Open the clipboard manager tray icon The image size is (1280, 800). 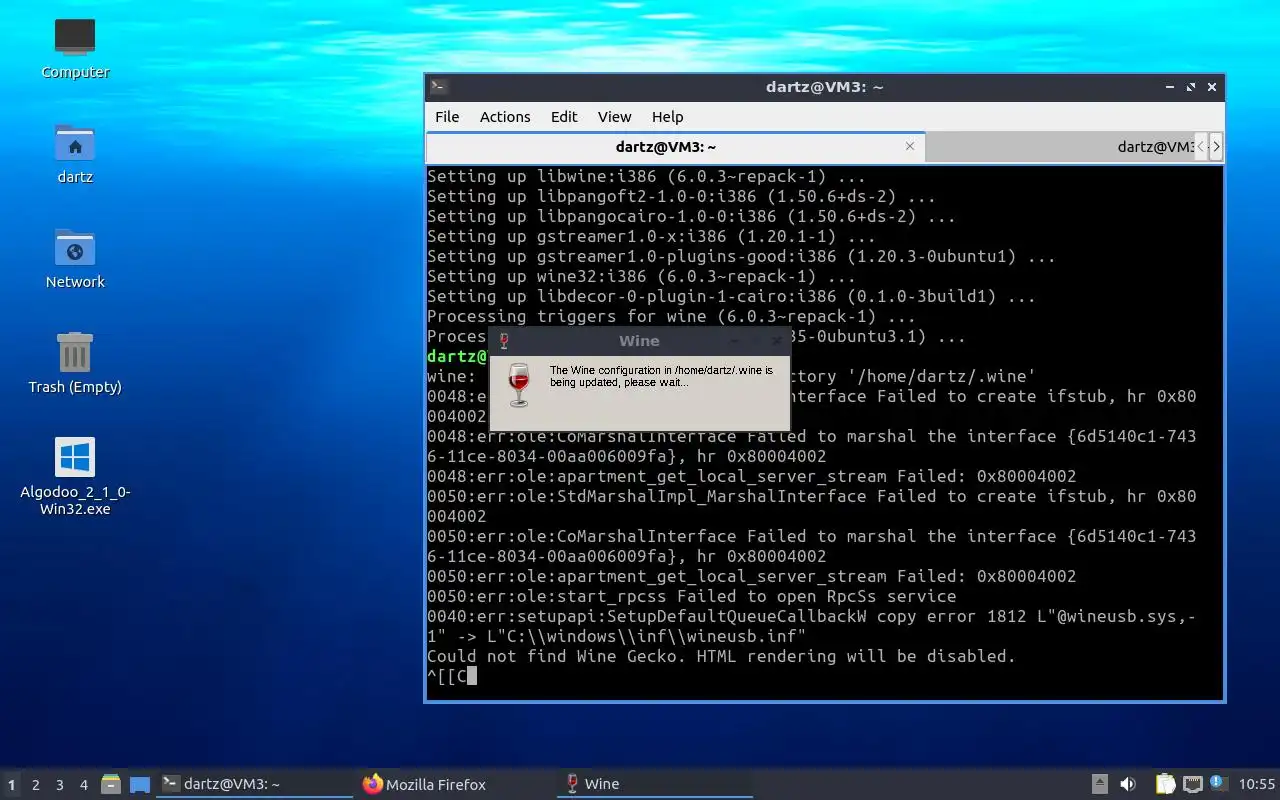coord(1165,784)
